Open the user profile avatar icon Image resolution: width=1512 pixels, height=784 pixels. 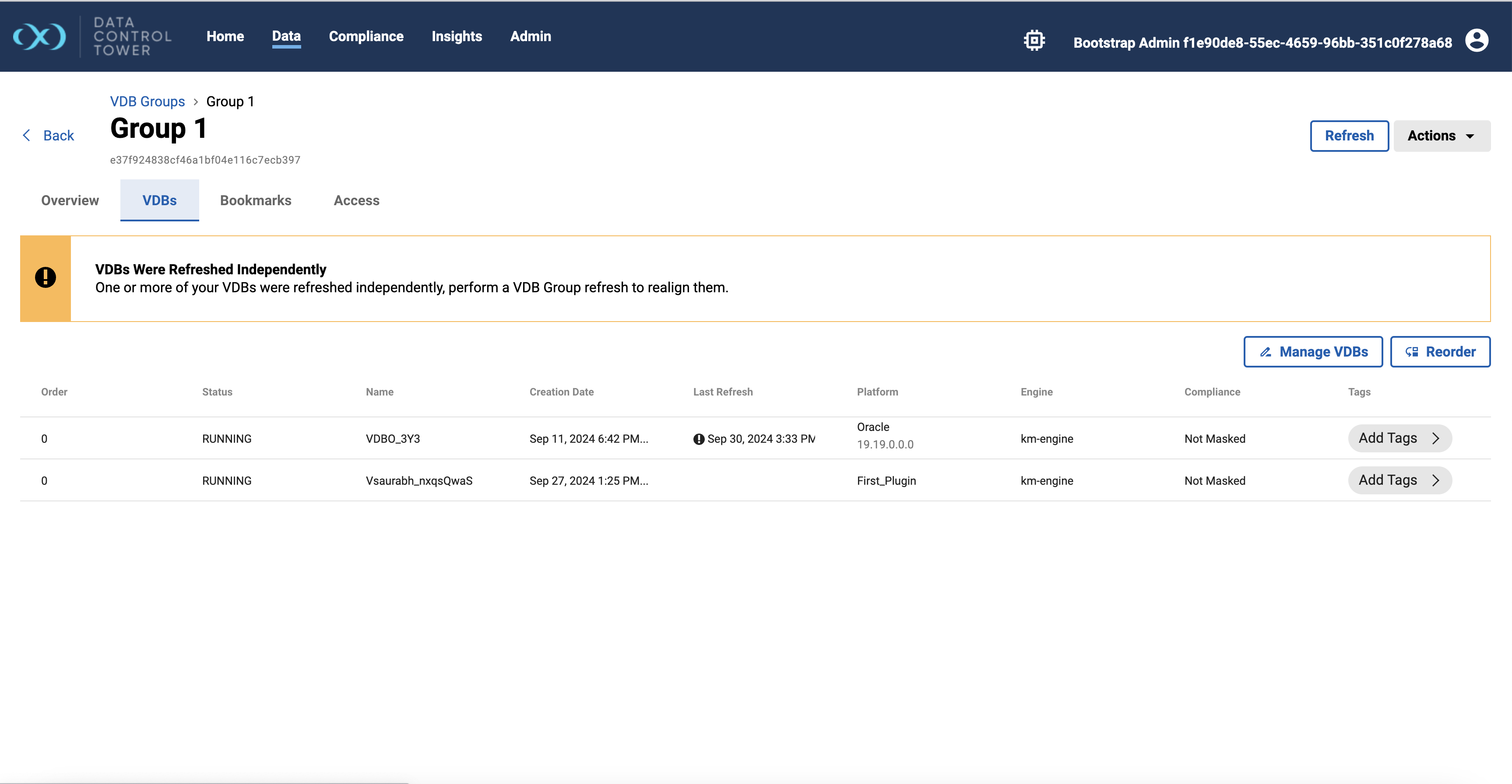(1476, 41)
